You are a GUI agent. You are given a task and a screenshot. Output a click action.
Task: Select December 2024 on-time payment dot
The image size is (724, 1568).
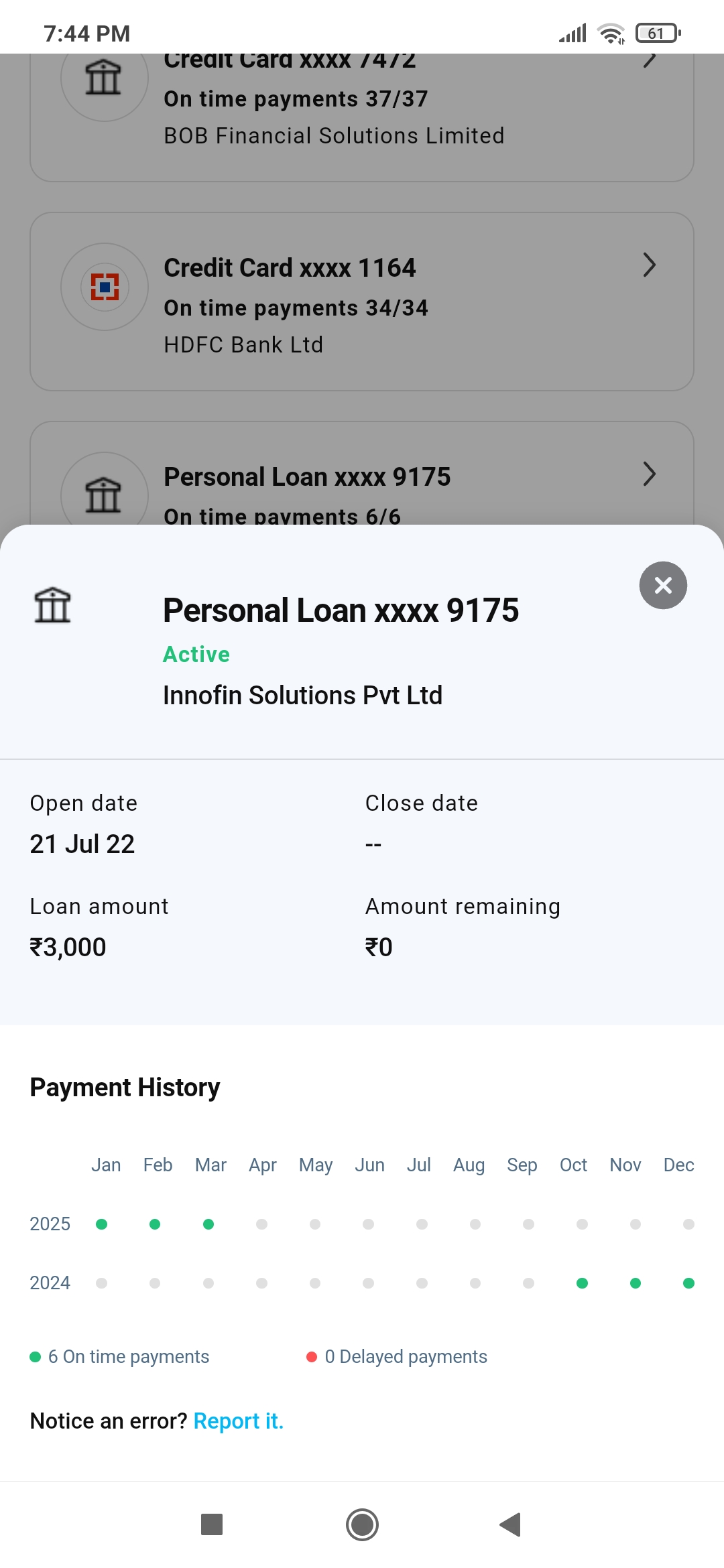(688, 1283)
